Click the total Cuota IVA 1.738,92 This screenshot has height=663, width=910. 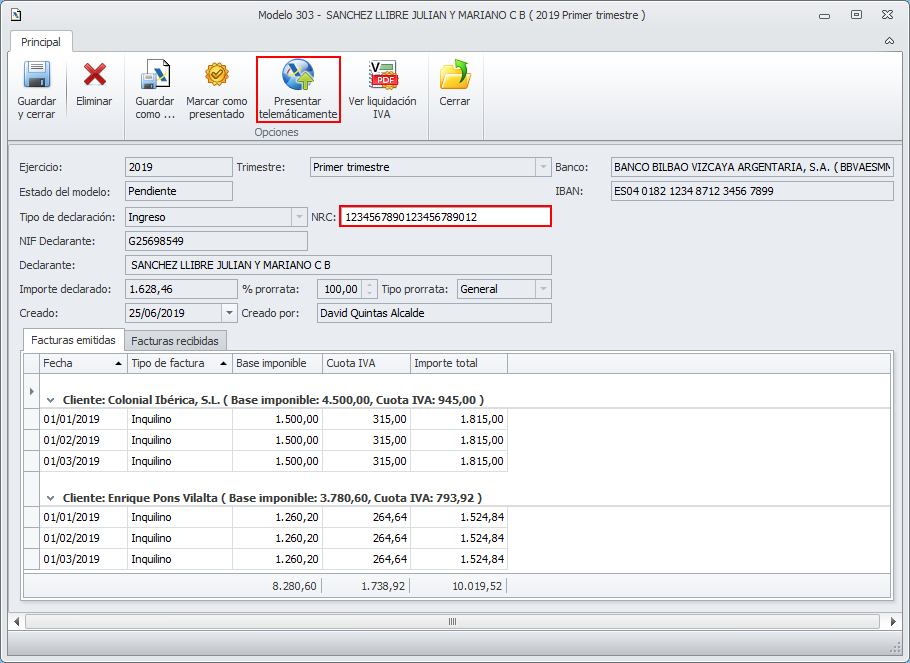pos(383,586)
